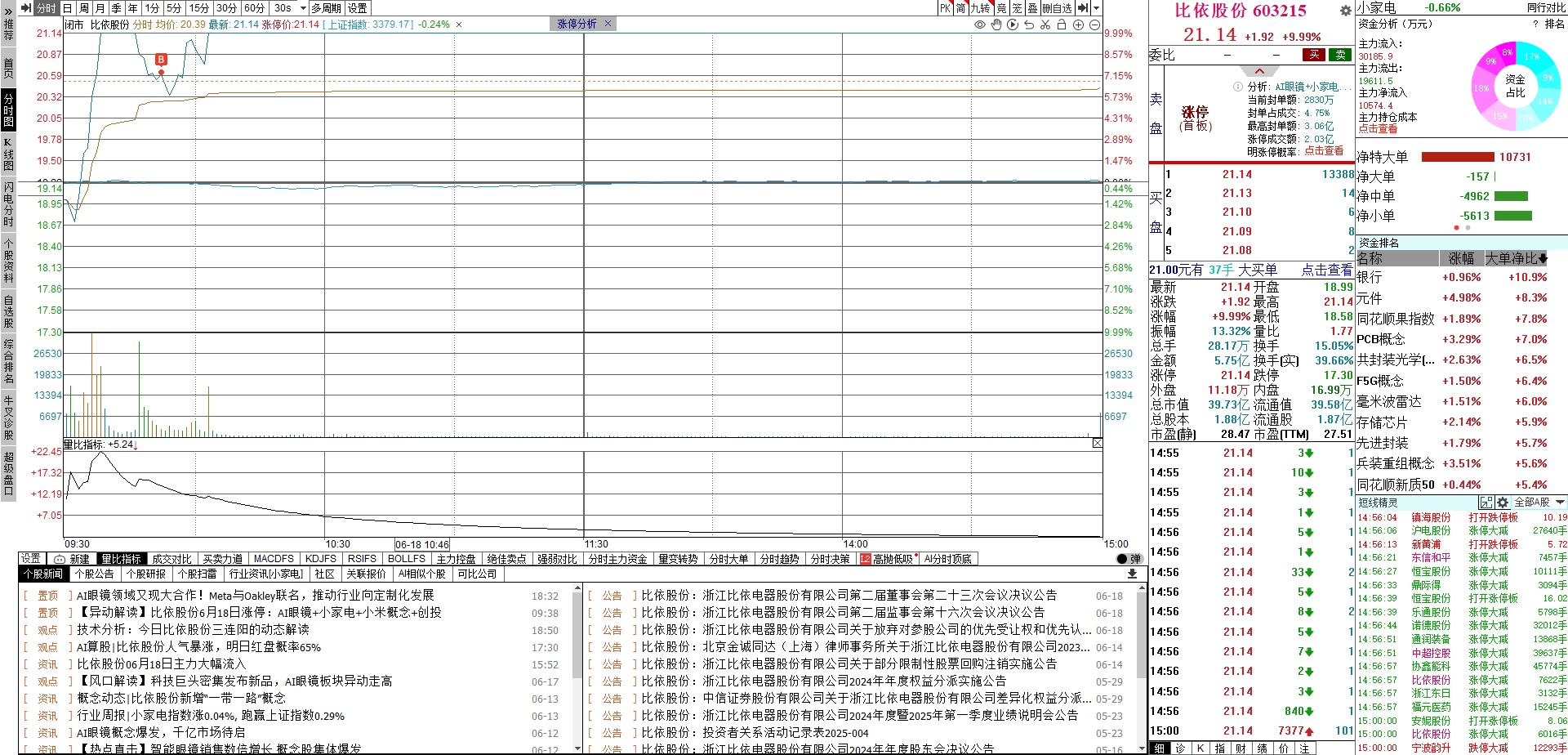Select the BOLLFS indicator tab
Viewport: 1568px width, 755px height.
coord(407,559)
